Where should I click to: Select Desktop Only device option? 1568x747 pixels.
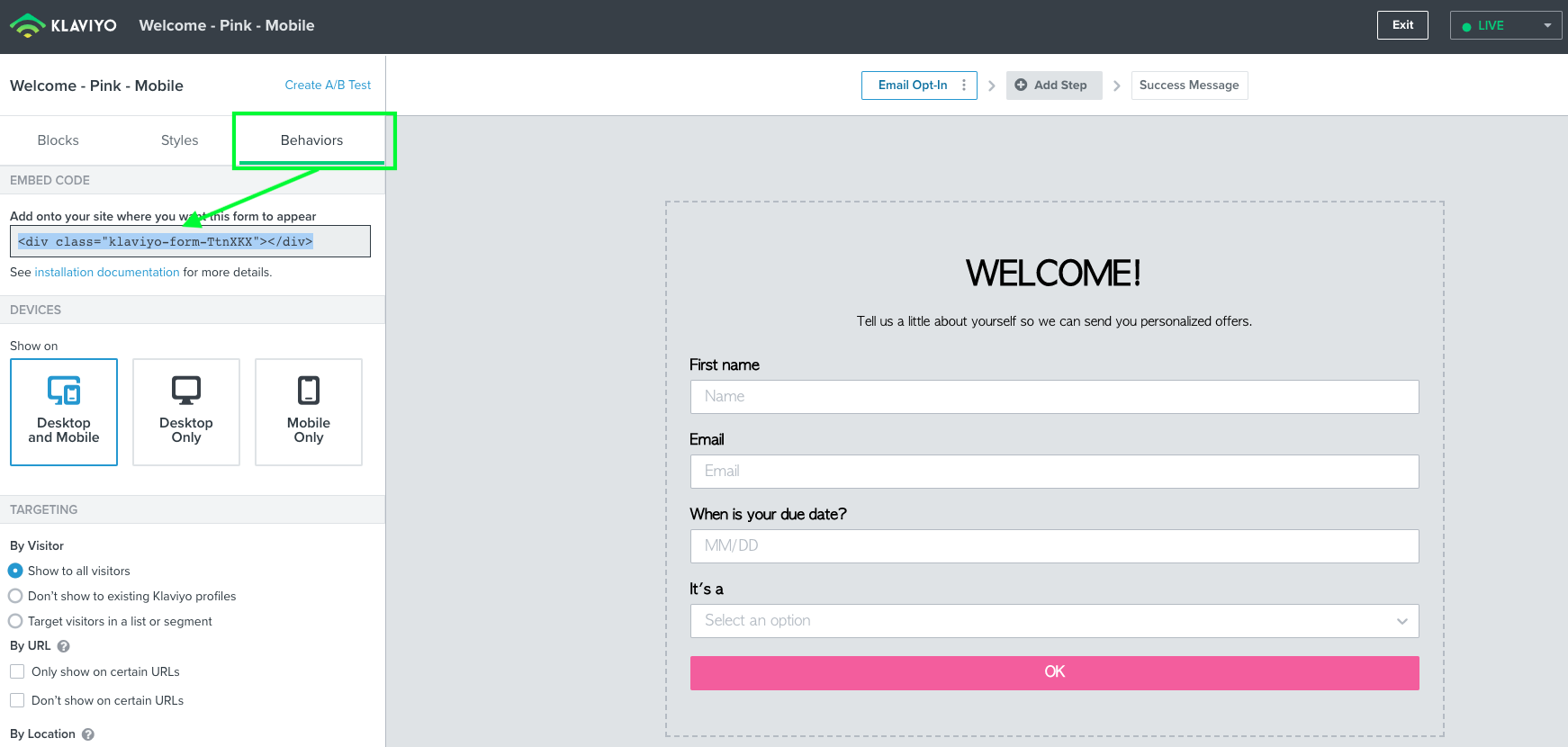click(x=186, y=412)
